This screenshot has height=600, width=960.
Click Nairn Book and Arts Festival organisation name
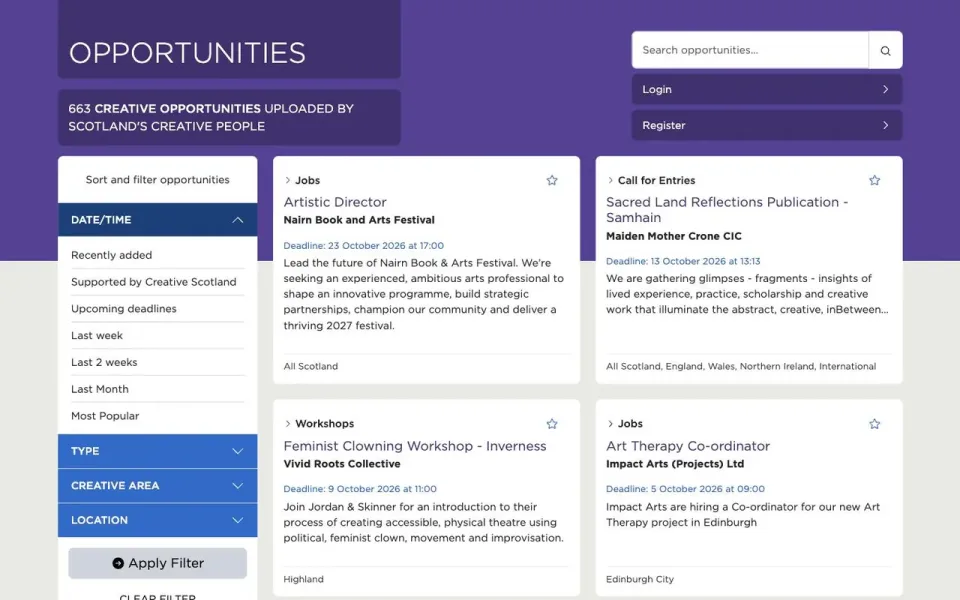pyautogui.click(x=359, y=220)
